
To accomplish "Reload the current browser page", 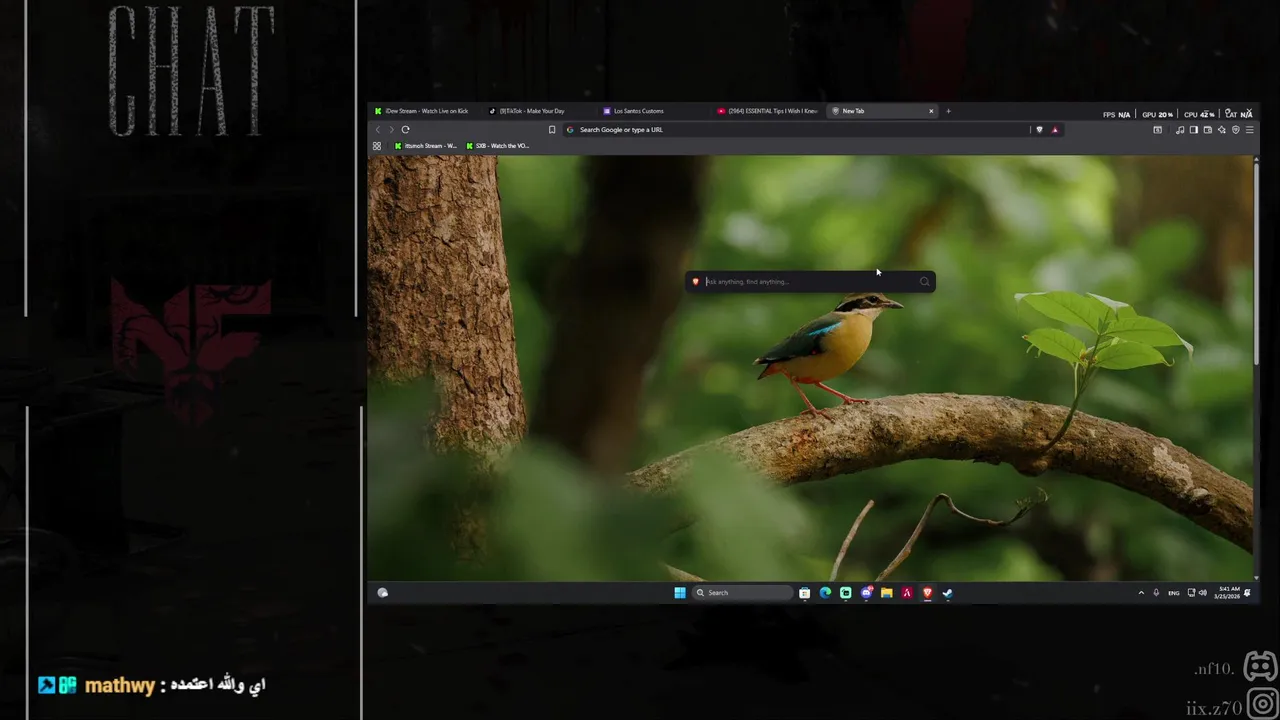I will tap(405, 129).
